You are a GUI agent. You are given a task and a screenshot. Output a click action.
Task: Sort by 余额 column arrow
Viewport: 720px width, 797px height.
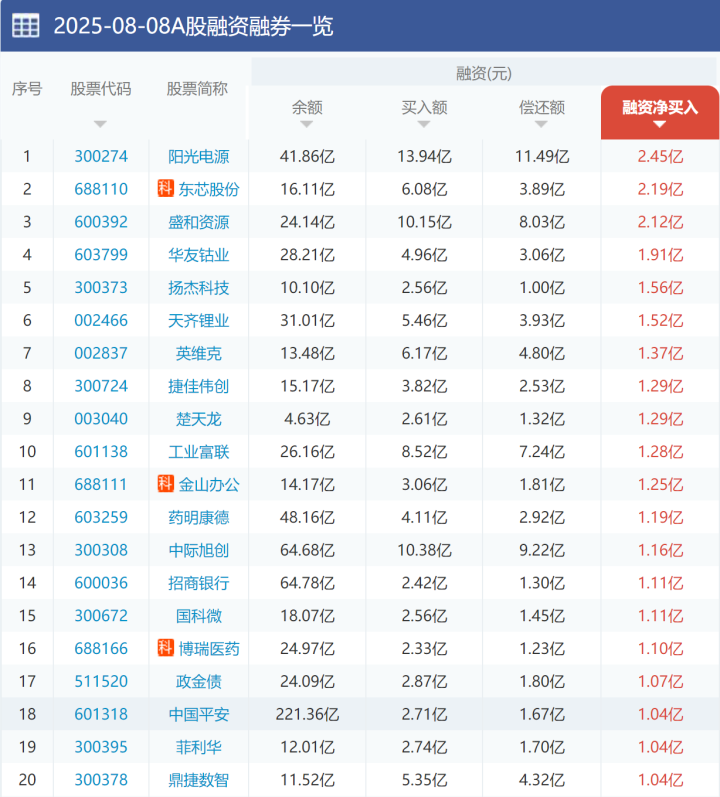306,124
